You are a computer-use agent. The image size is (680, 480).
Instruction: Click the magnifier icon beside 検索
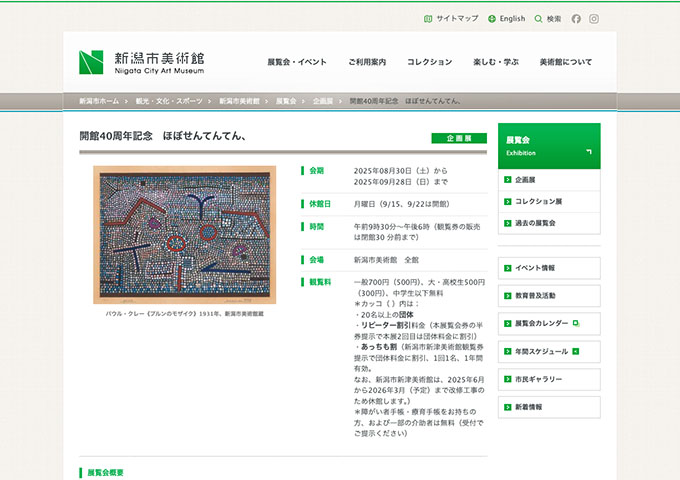(x=539, y=19)
